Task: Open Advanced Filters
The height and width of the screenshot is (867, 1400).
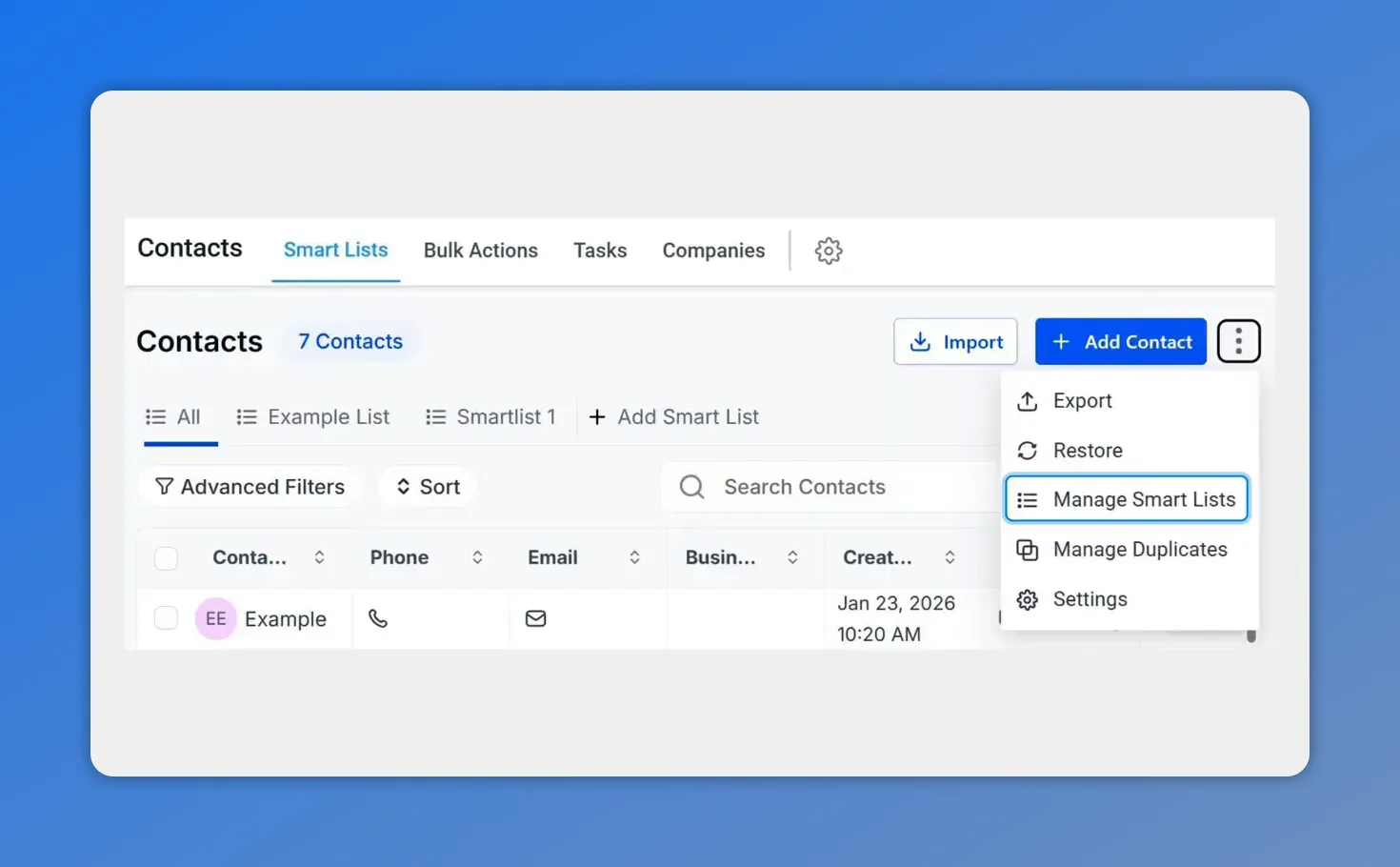Action: [x=250, y=486]
